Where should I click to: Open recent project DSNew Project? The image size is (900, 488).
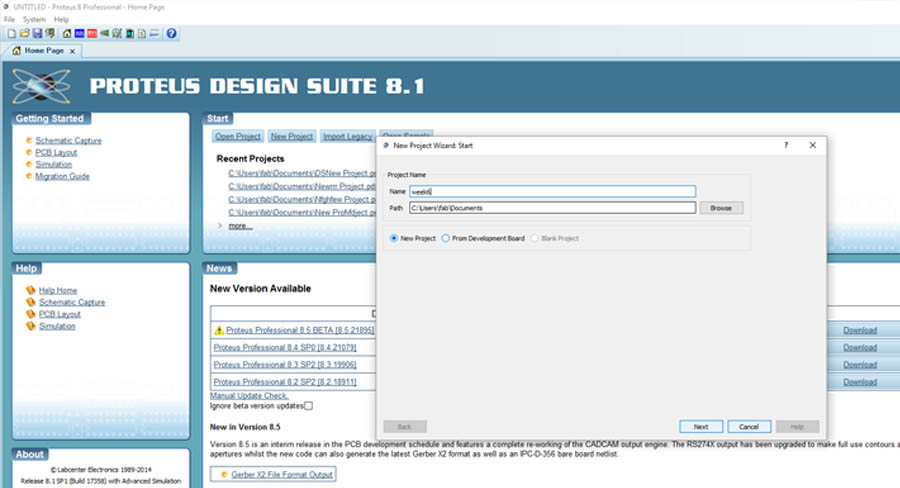tap(302, 173)
